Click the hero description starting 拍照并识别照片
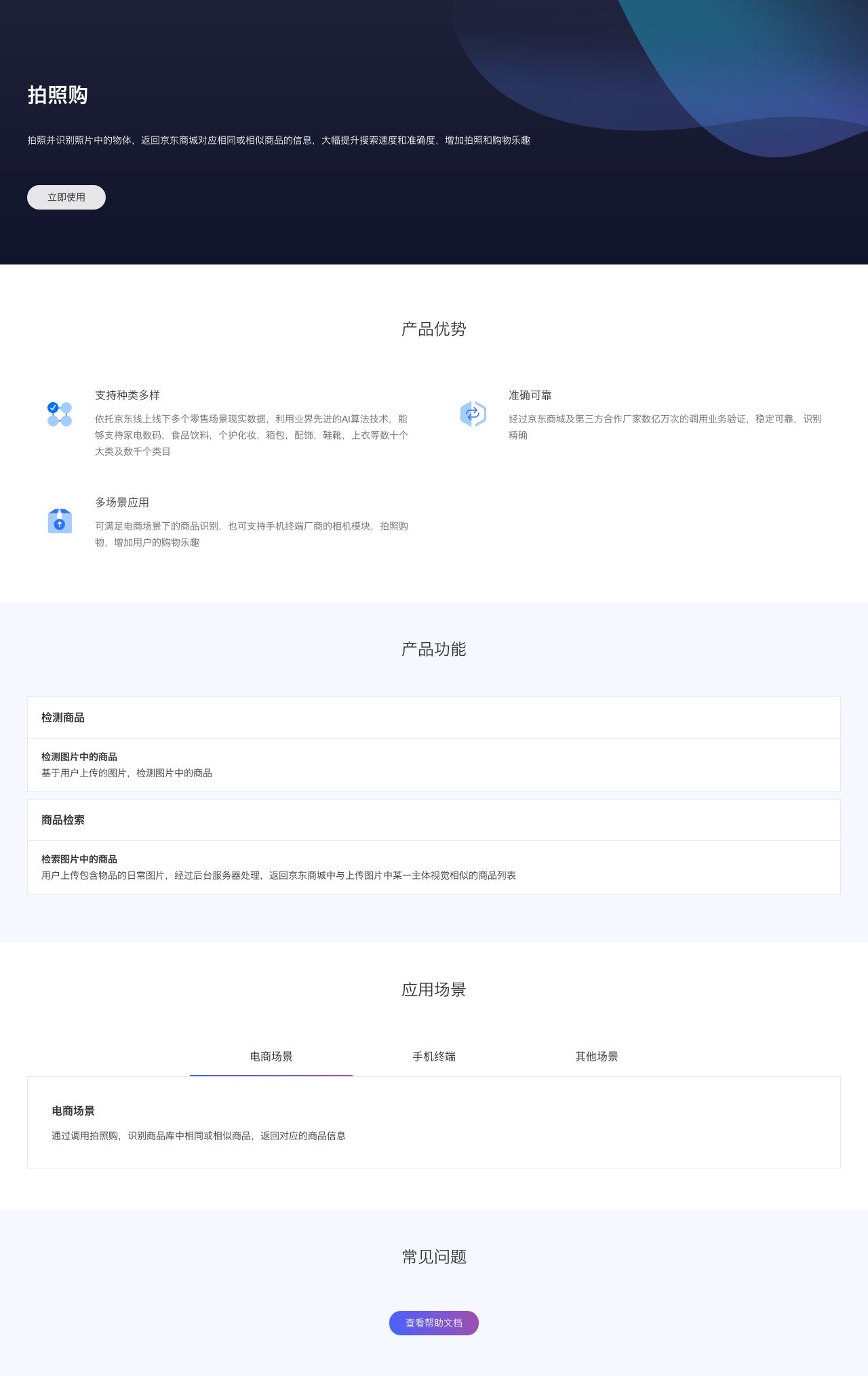 pos(279,140)
